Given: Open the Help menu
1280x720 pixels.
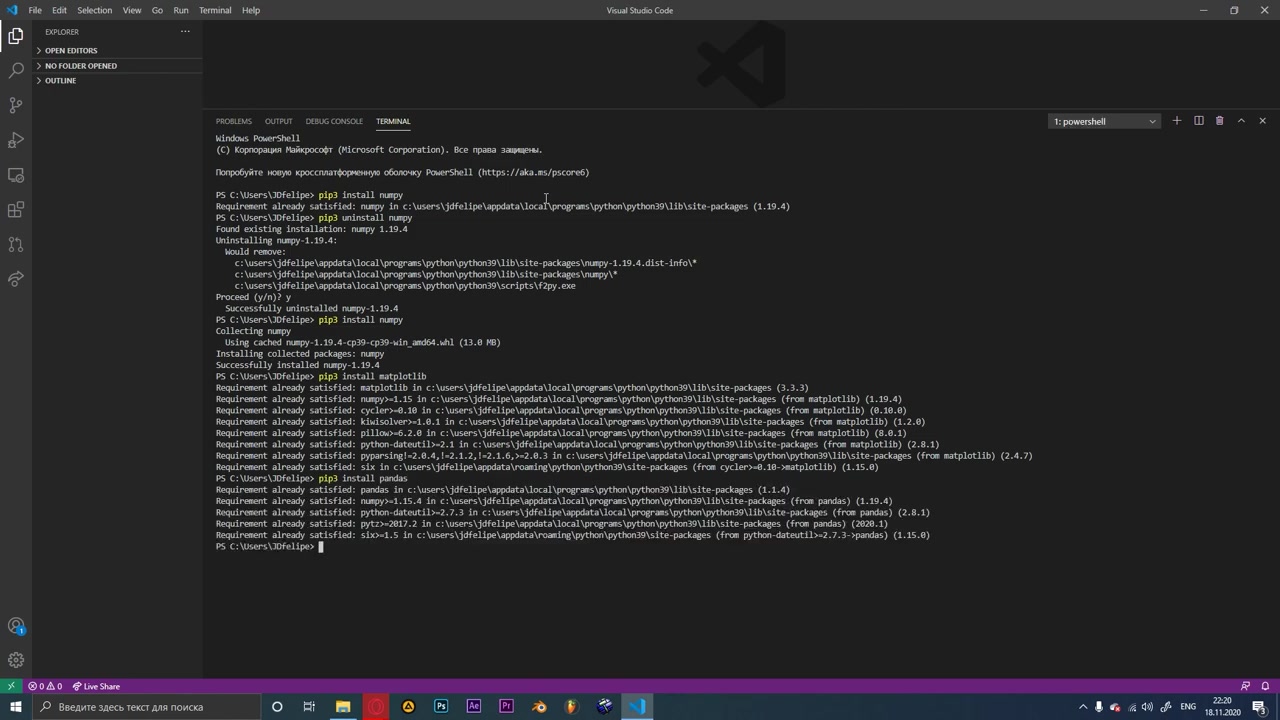Looking at the screenshot, I should (251, 10).
